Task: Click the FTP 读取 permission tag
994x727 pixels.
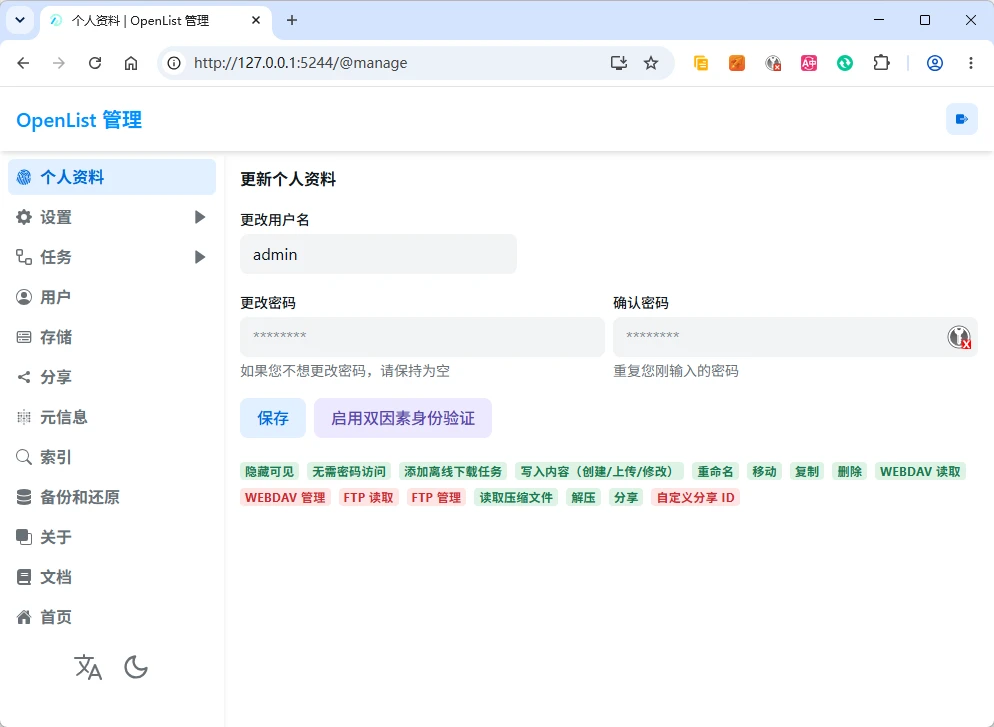Action: tap(368, 498)
